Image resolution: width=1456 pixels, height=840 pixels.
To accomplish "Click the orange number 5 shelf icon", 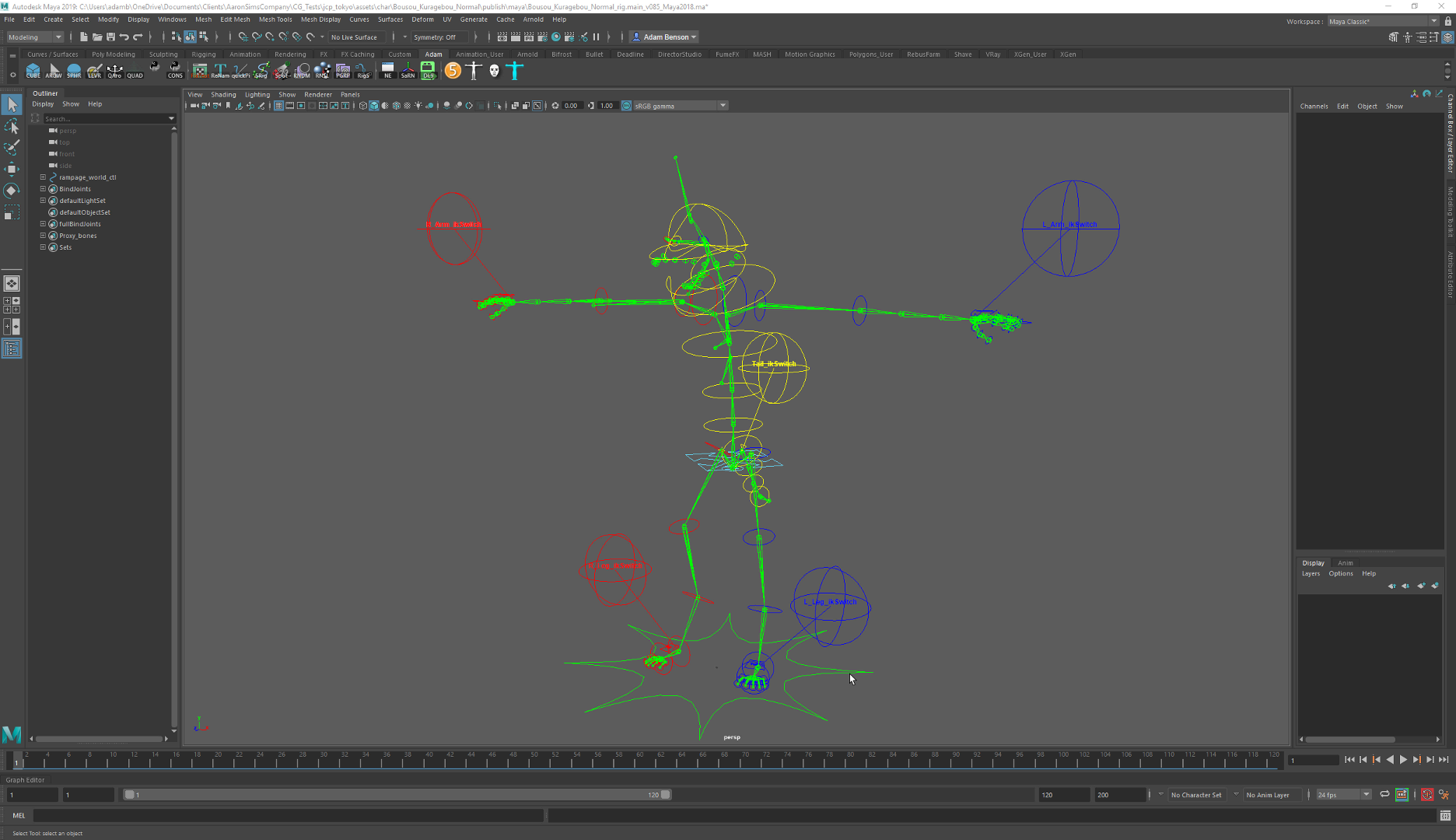I will point(453,71).
